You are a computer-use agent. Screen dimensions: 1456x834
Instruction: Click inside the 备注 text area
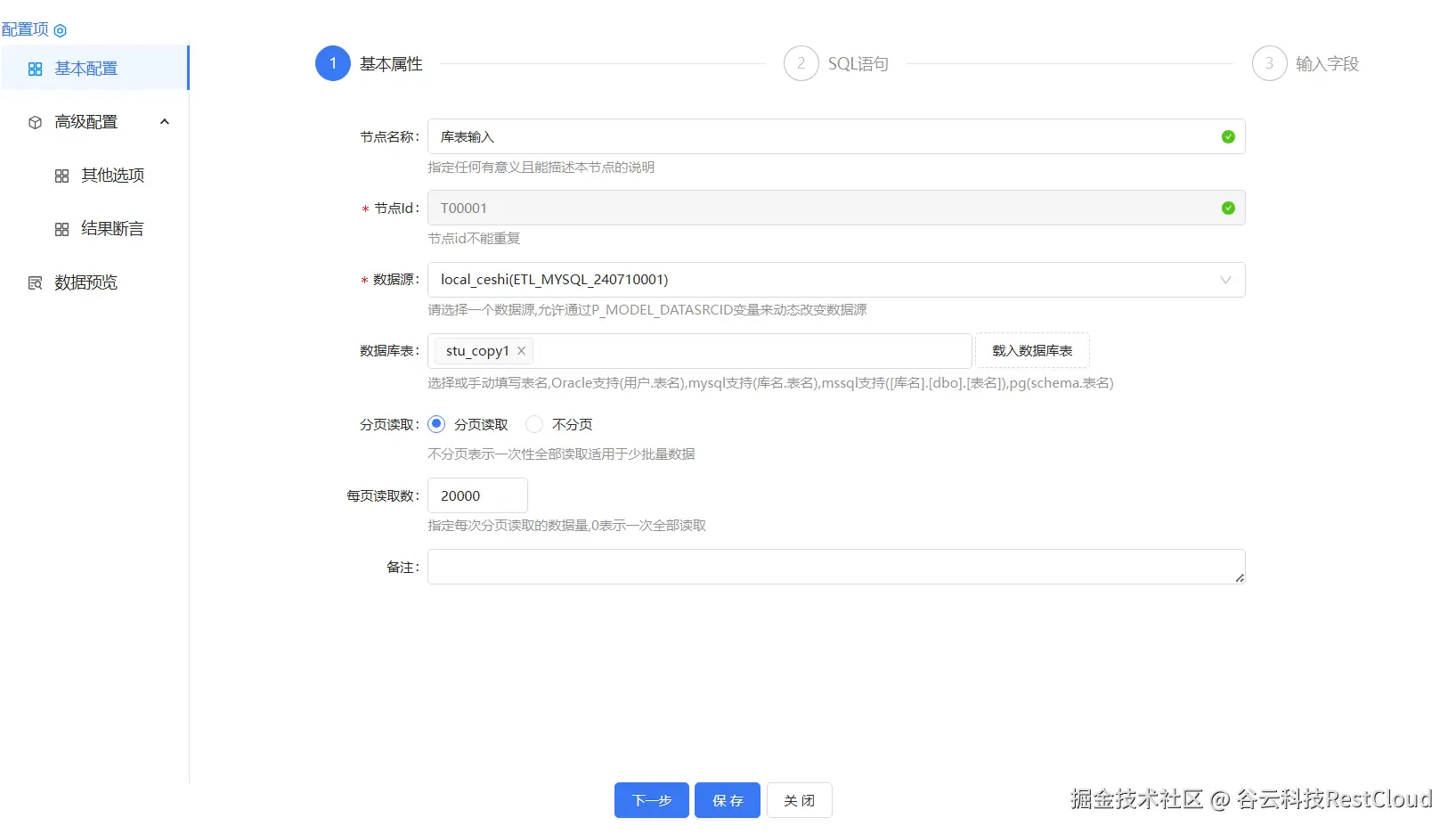tap(835, 566)
